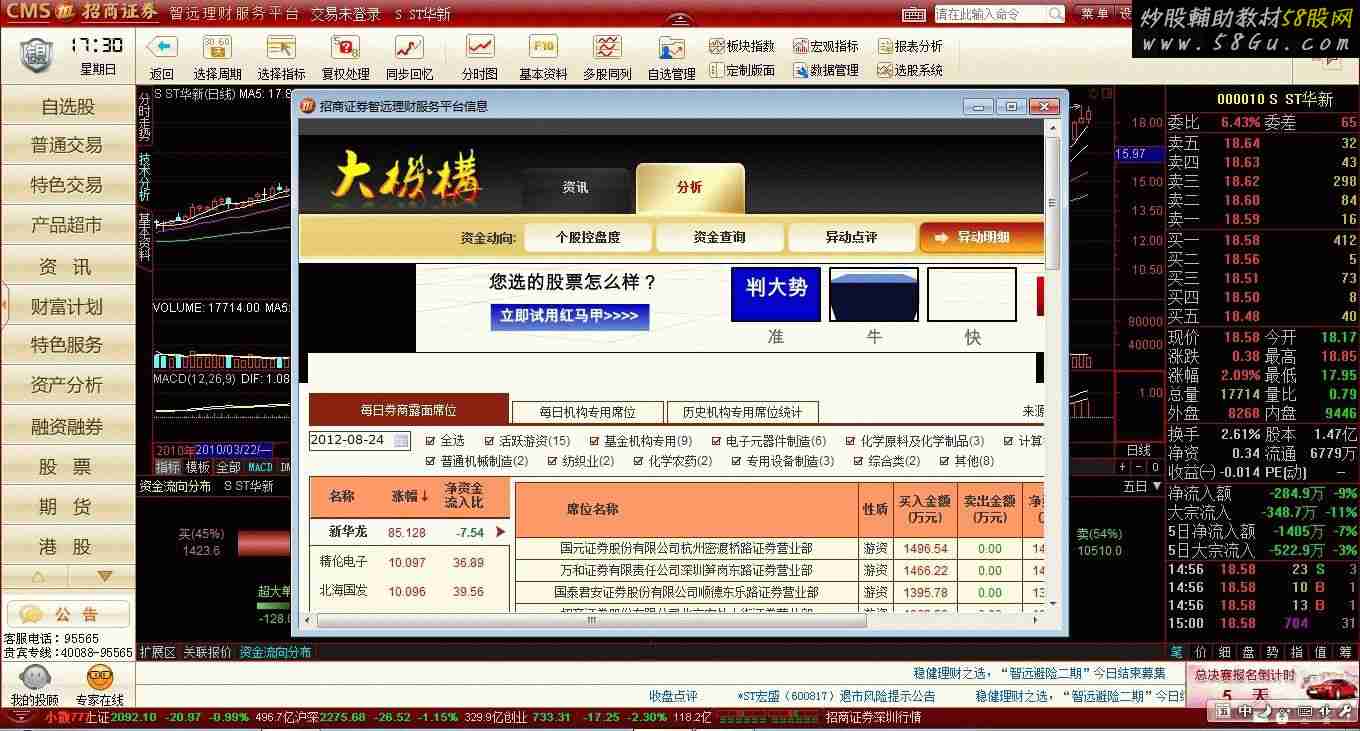The height and width of the screenshot is (731, 1360).
Task: Click the shield lock icon beside the clock
Action: tap(37, 54)
